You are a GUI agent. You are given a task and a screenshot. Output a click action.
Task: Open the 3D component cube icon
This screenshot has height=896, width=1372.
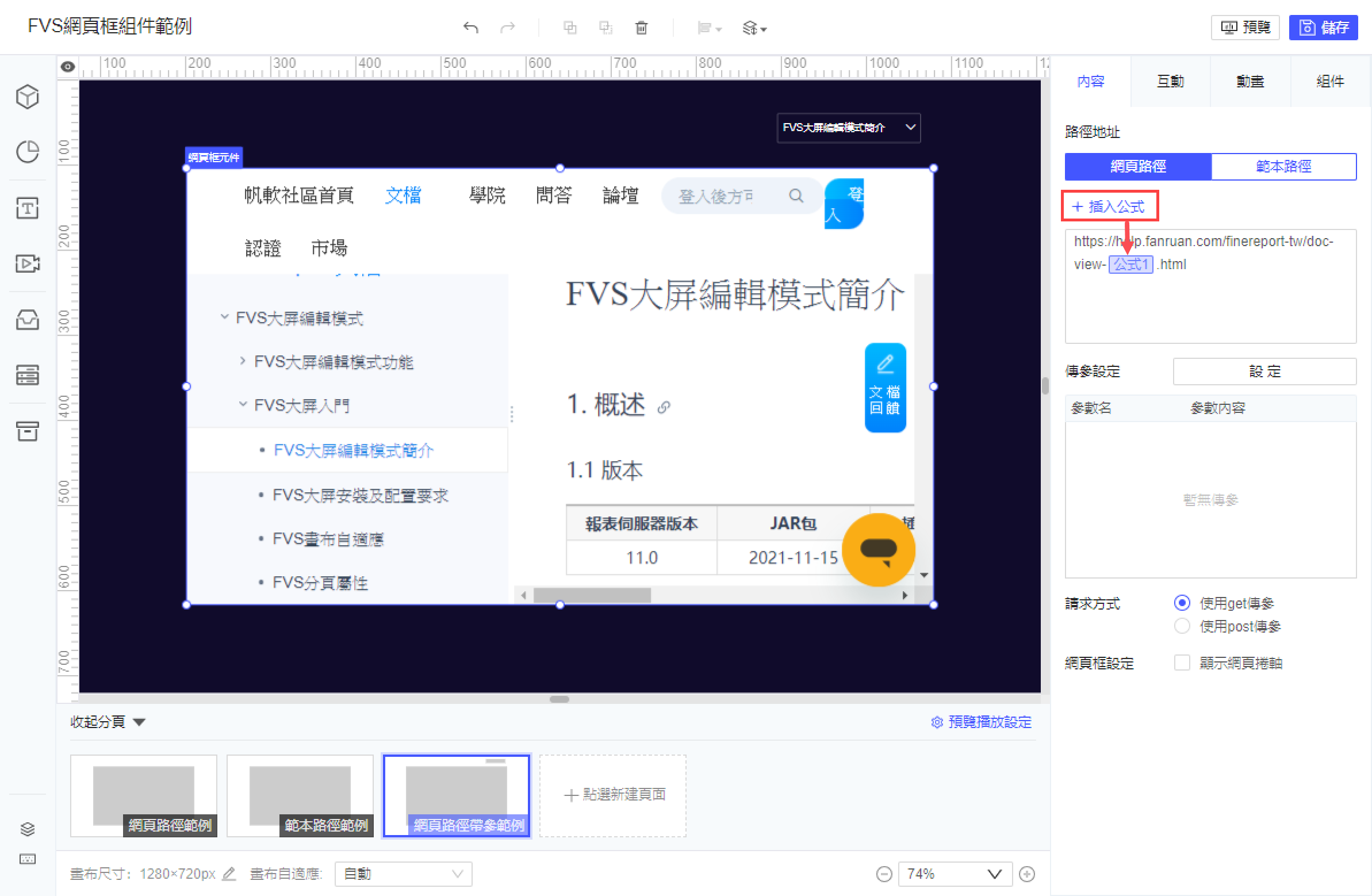tap(27, 96)
